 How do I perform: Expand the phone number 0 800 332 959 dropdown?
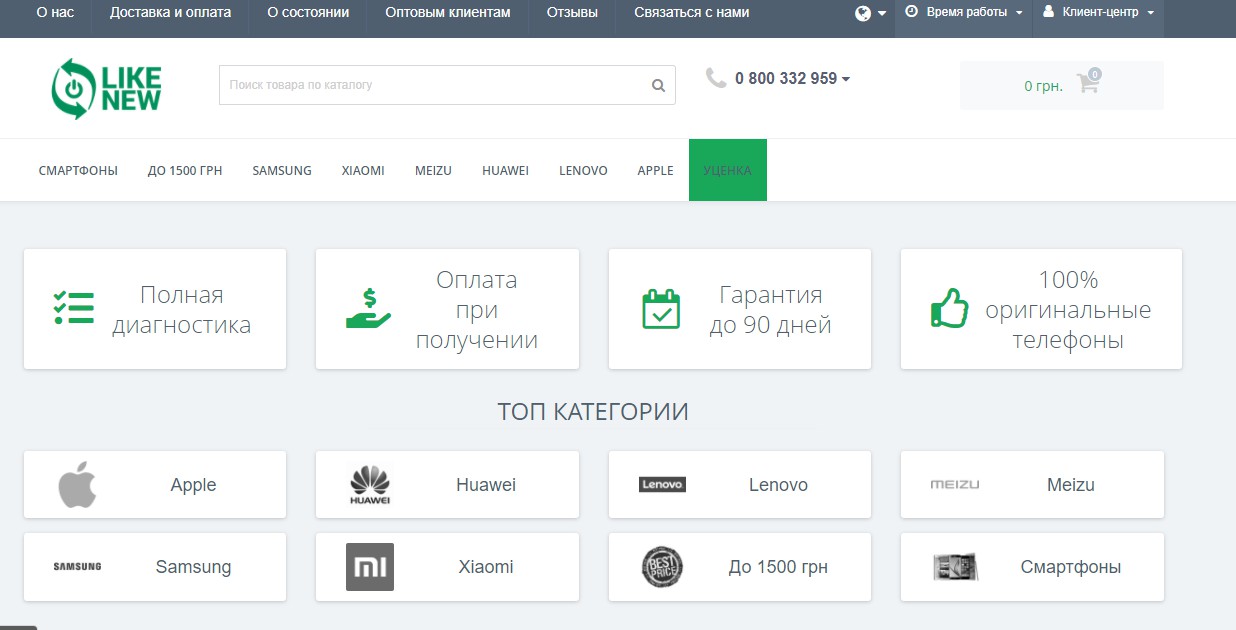[x=792, y=78]
